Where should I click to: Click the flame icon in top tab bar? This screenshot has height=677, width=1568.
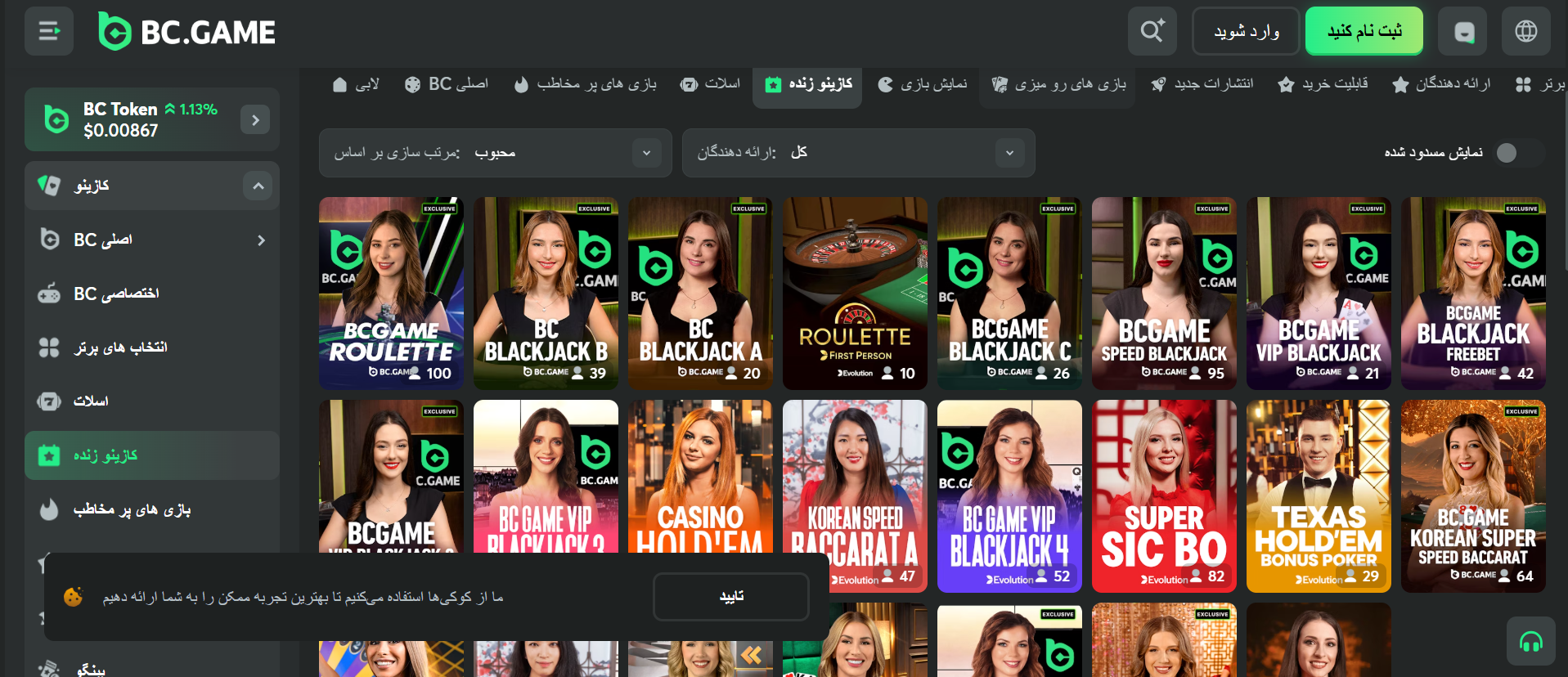tap(521, 84)
